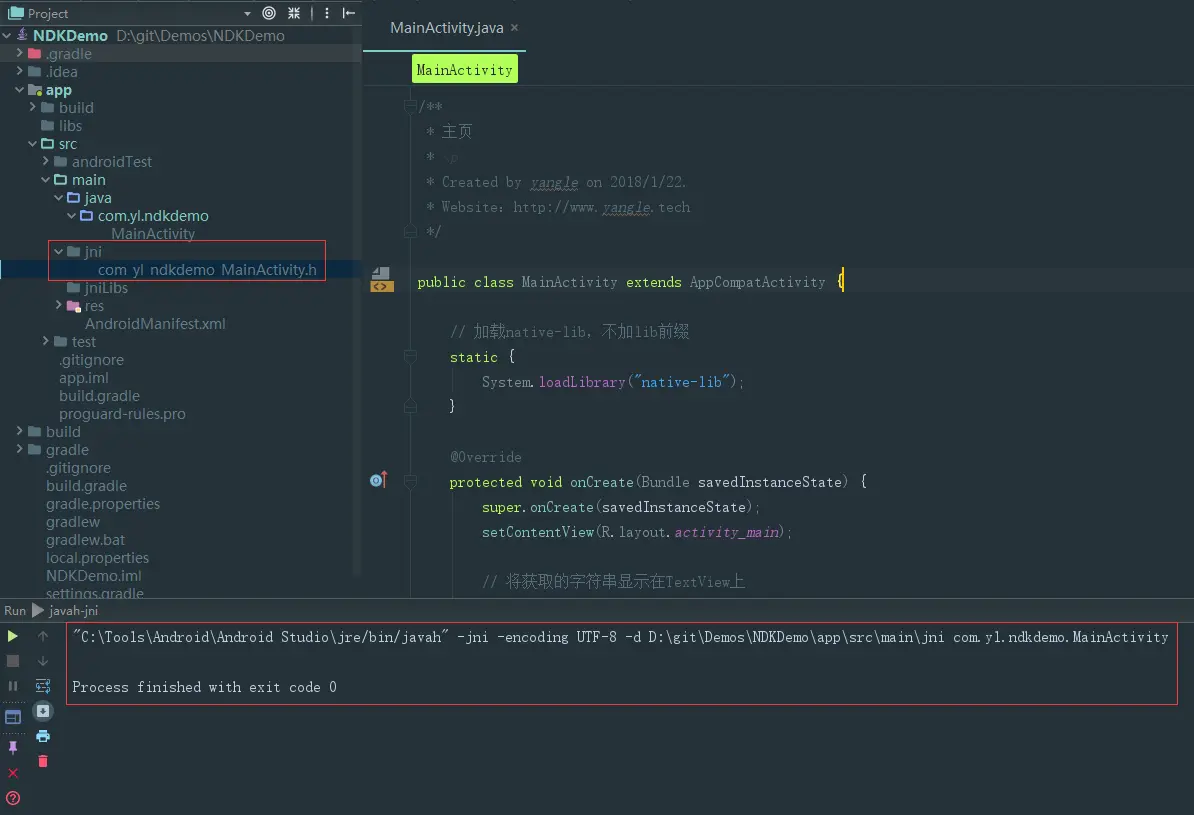Screen dimensions: 1194x815
Task: Select gradle.properties file
Action: [103, 503]
